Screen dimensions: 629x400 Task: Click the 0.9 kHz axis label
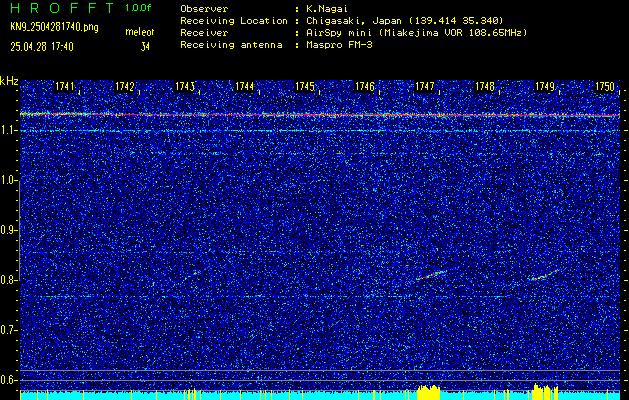click(x=8, y=230)
